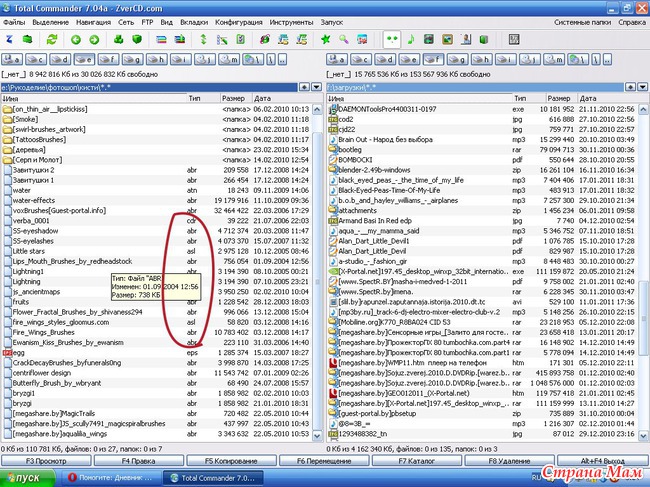Click the colorful picture toolbar icon
The height and width of the screenshot is (487, 650).
click(362, 39)
